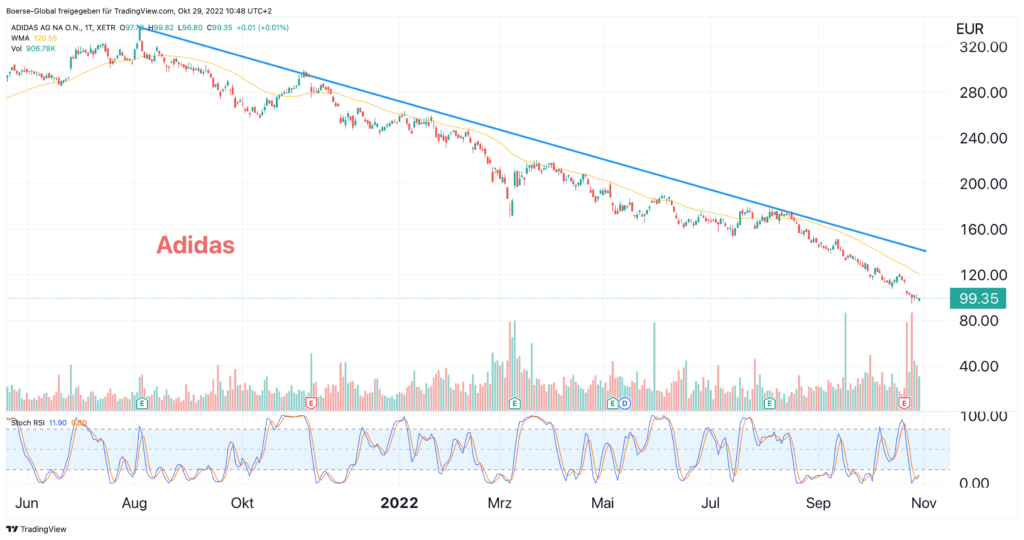
Task: Click the TradingView logo at bottom left
Action: click(37, 529)
